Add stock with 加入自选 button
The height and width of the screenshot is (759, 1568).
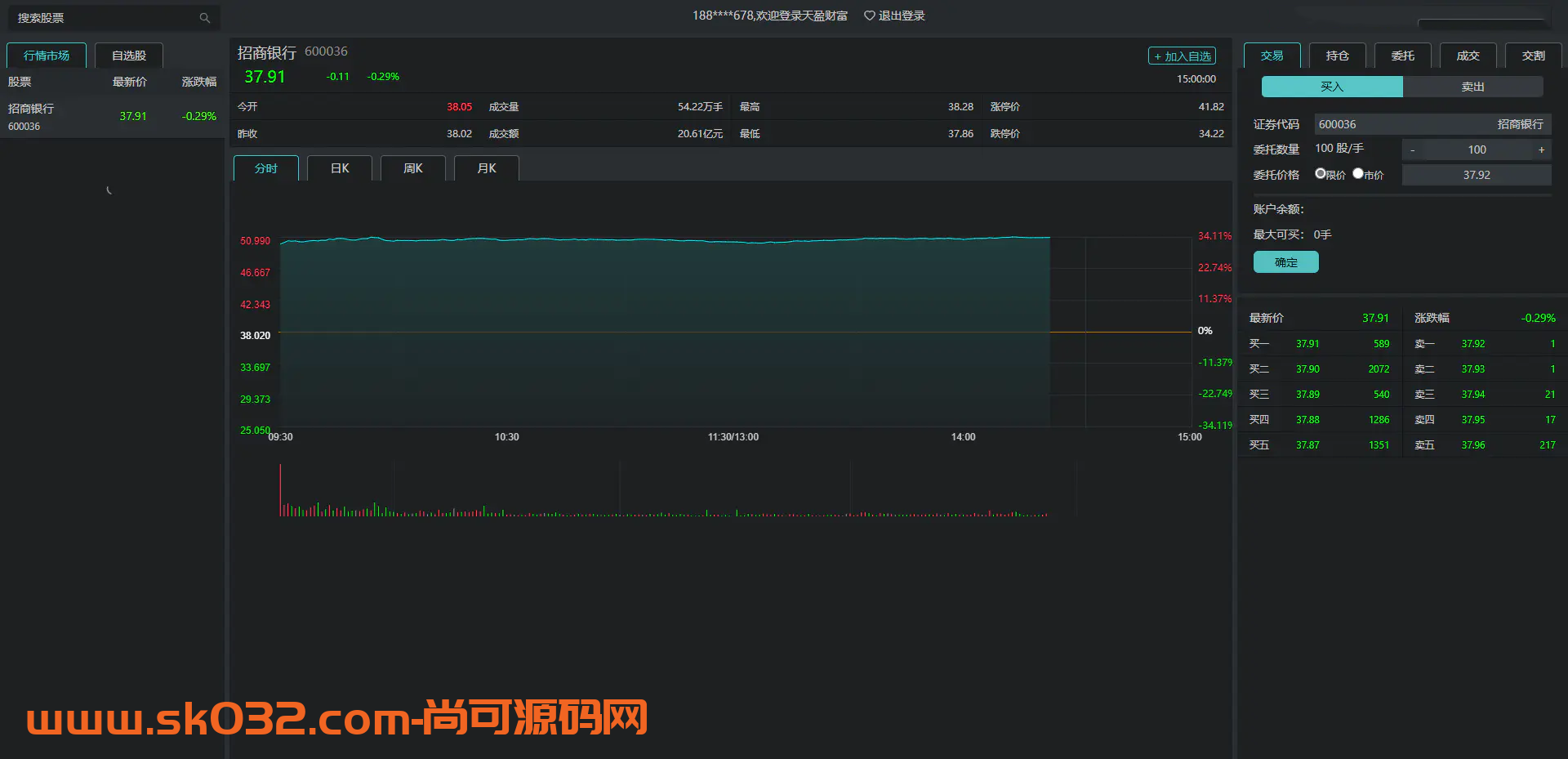pos(1182,56)
